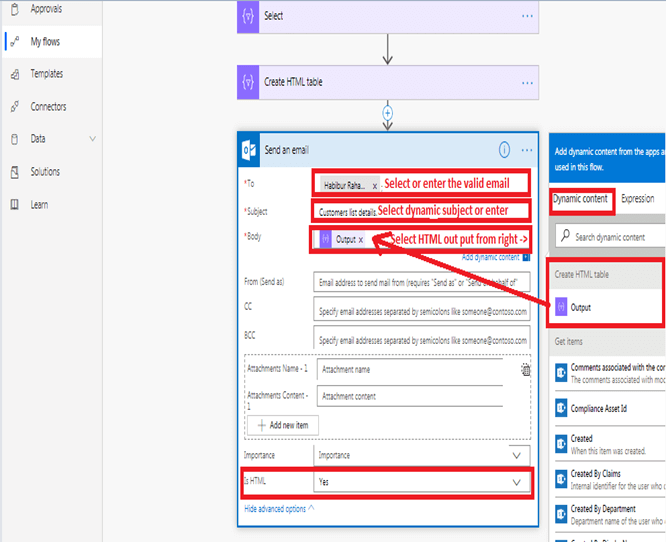Click the Attachment name field
This screenshot has width=666, height=542.
[410, 370]
